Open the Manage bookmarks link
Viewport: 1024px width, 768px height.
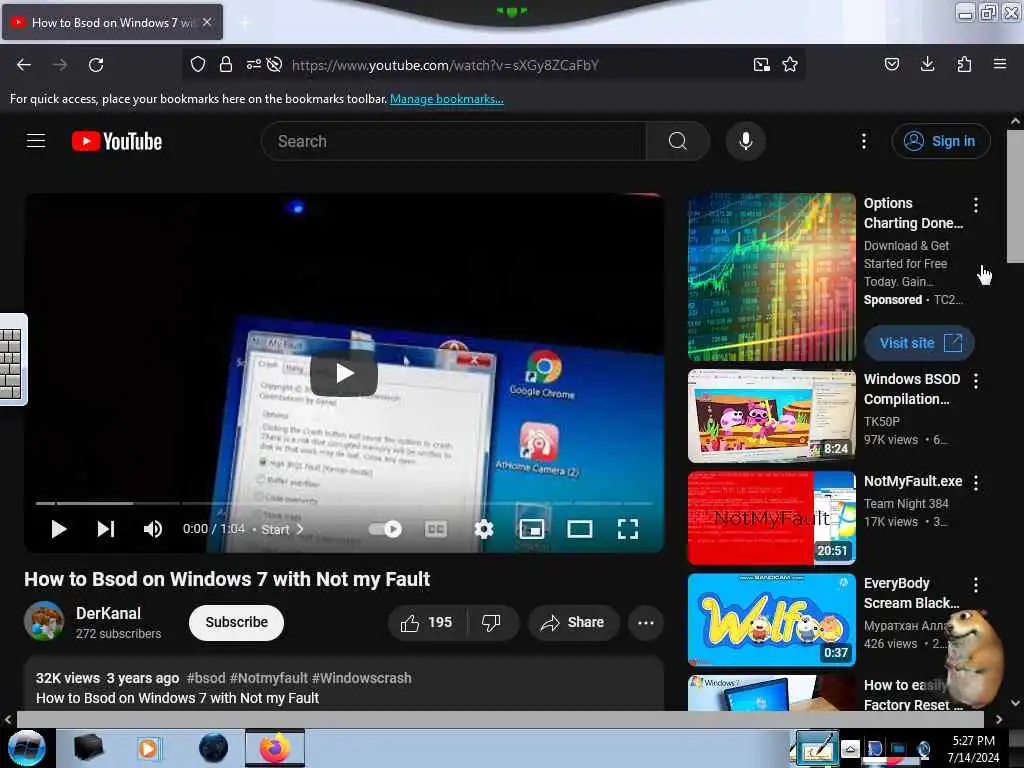pos(447,99)
